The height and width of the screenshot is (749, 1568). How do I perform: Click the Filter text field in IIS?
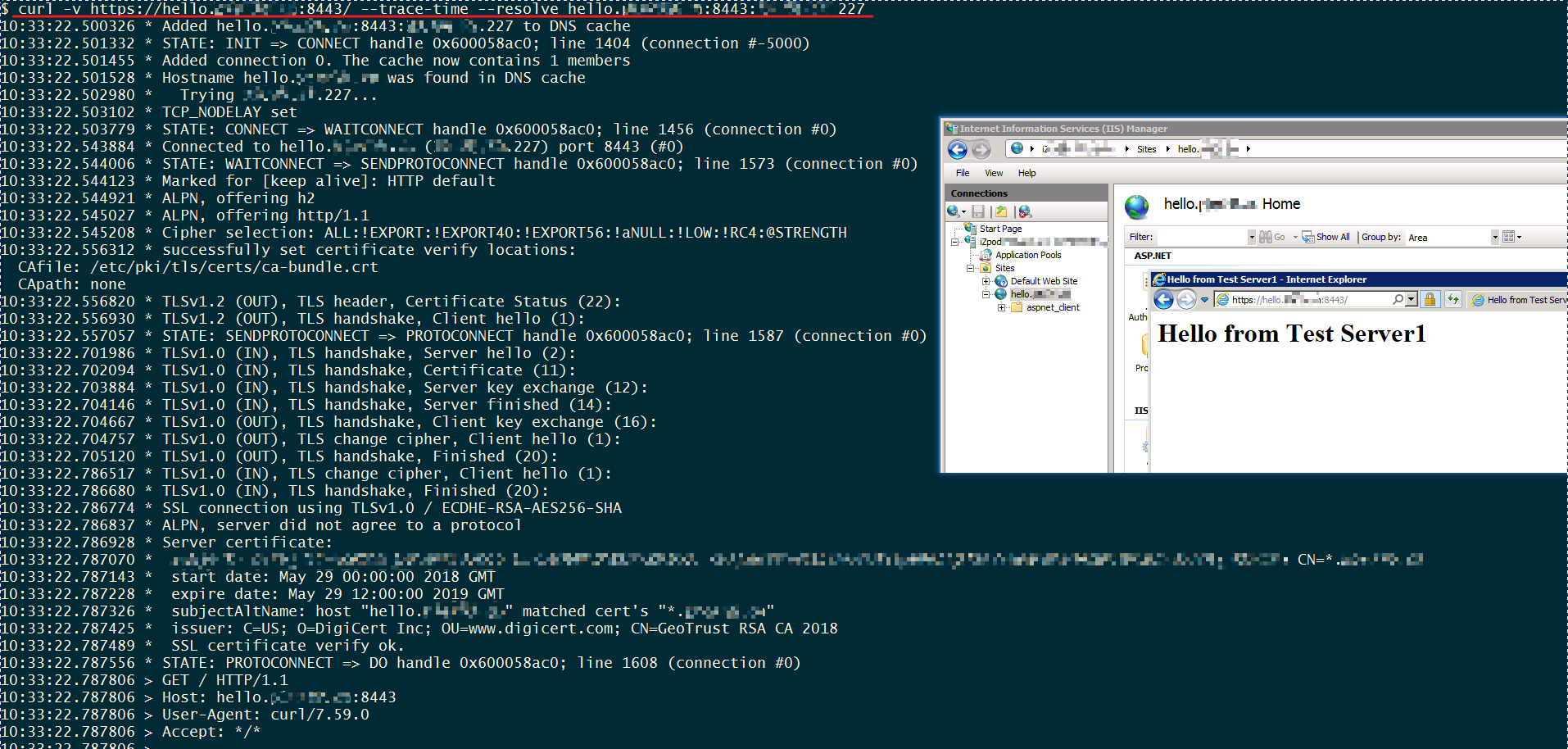pos(1202,237)
